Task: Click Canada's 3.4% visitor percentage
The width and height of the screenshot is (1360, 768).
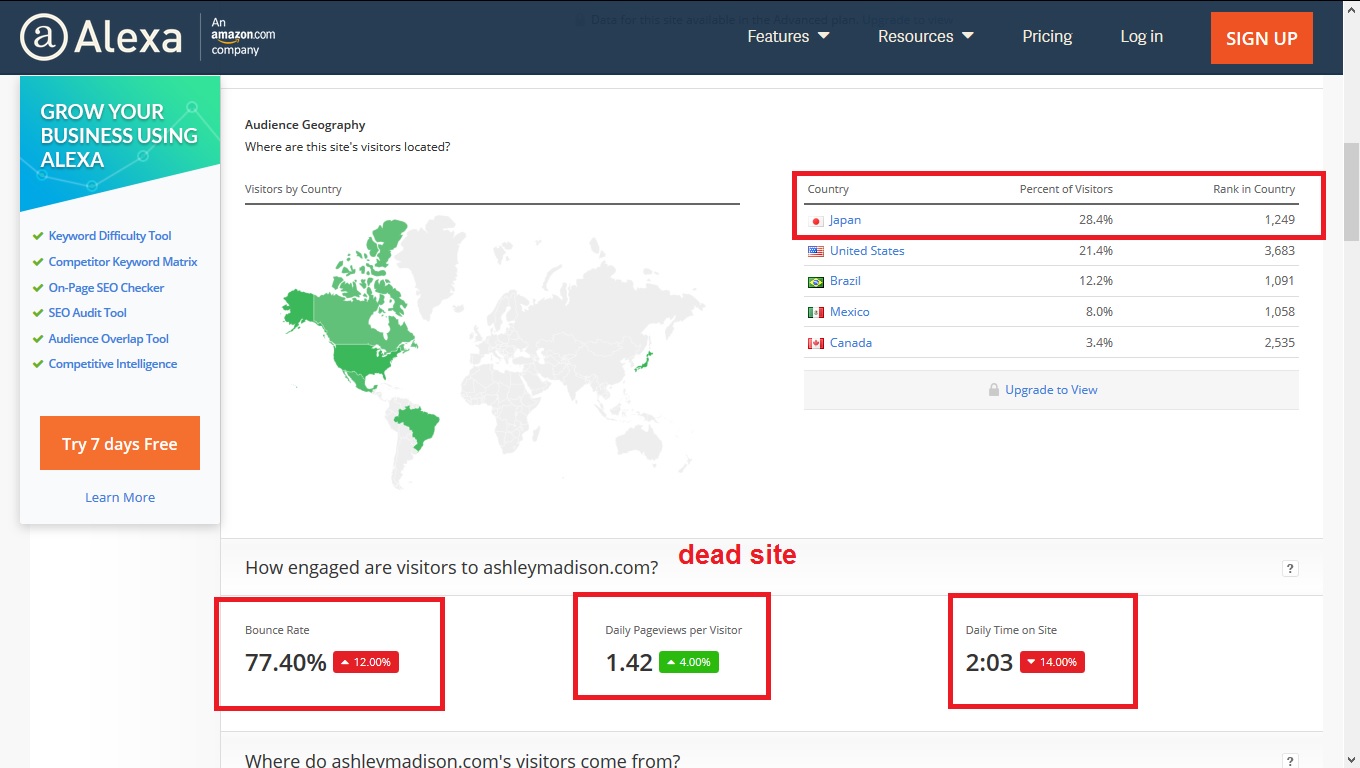Action: pyautogui.click(x=1099, y=343)
